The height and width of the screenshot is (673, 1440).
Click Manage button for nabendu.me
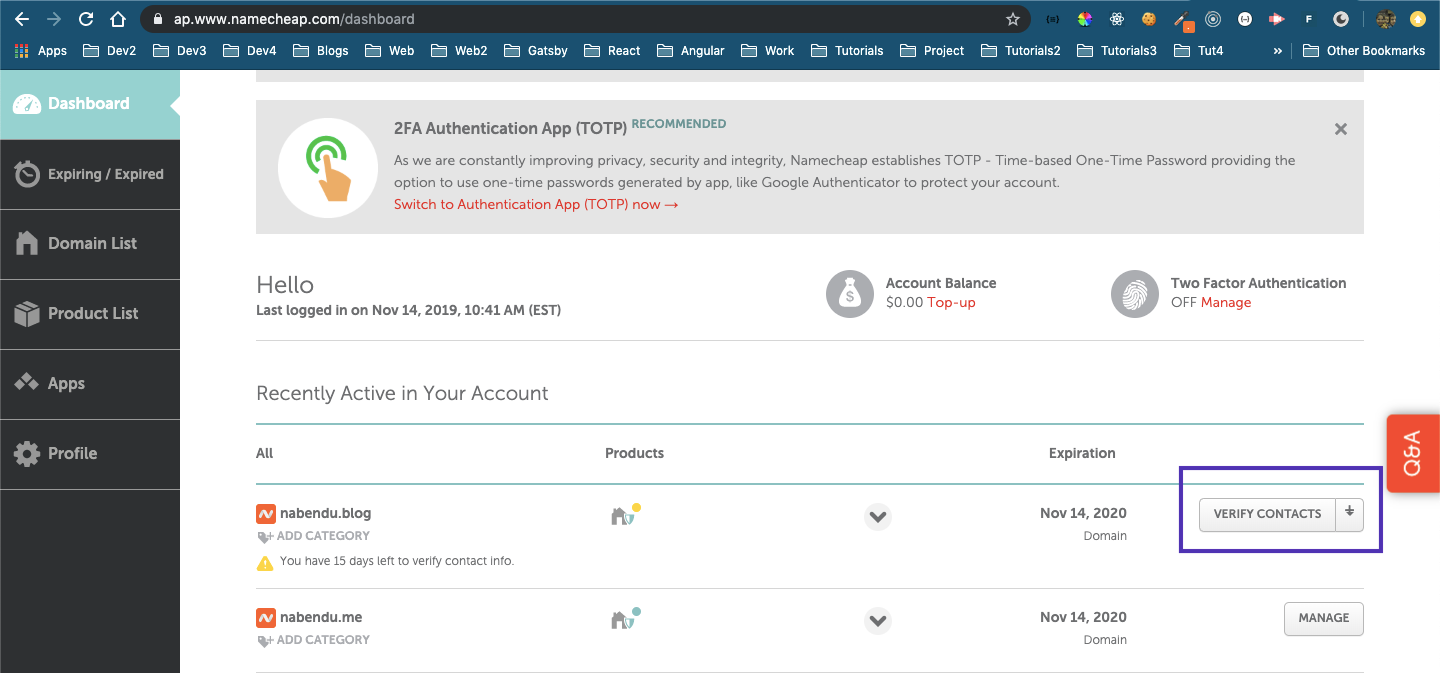[1323, 618]
